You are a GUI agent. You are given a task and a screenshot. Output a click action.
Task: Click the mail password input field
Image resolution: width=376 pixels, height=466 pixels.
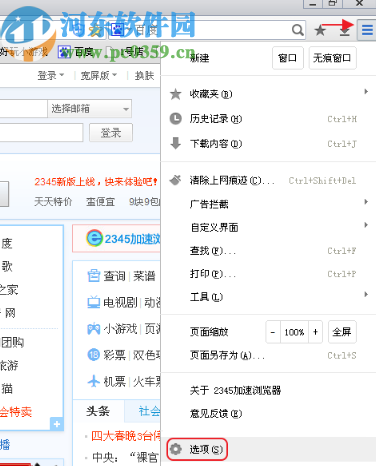pos(41,133)
